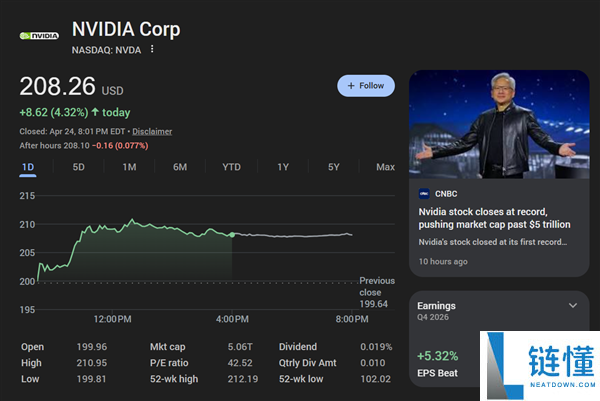Select the 1Y chart range tab
The width and height of the screenshot is (600, 401).
point(283,167)
